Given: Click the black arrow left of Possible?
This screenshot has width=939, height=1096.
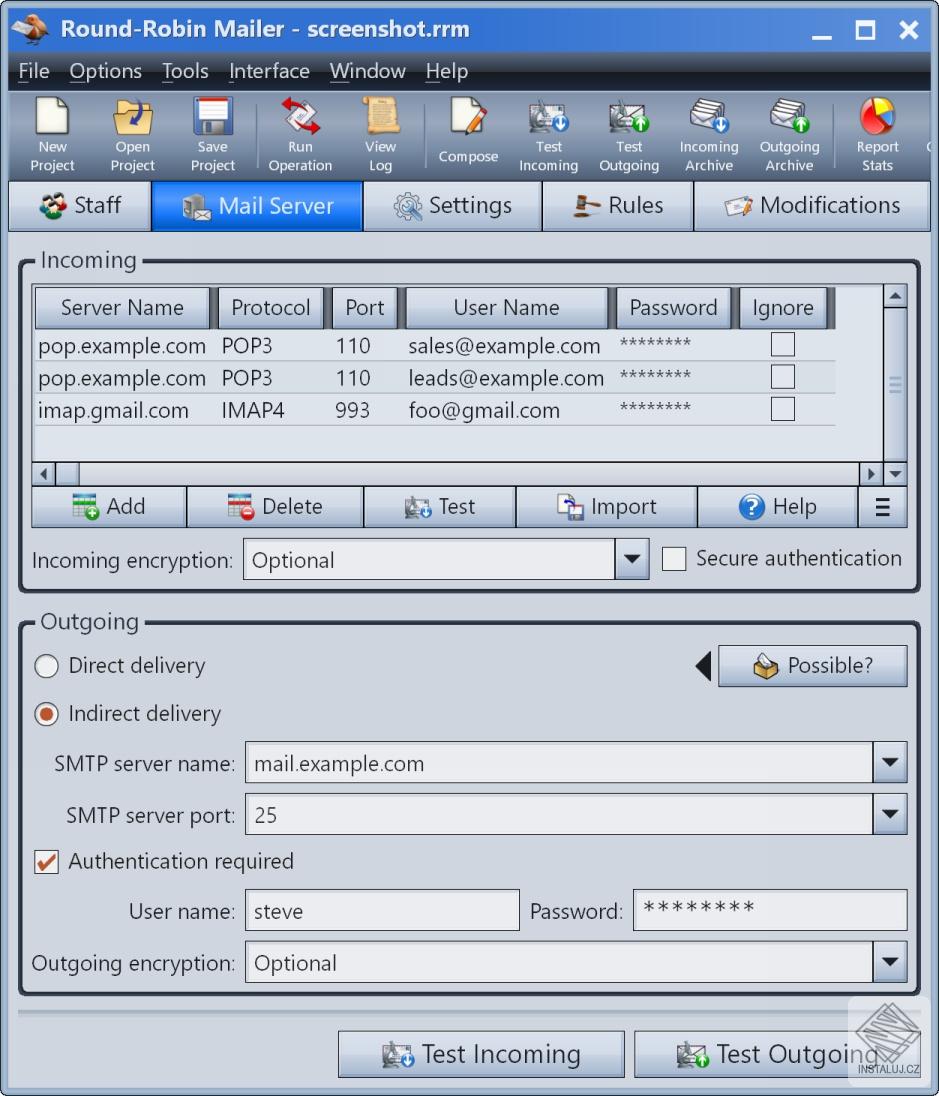Looking at the screenshot, I should 703,665.
